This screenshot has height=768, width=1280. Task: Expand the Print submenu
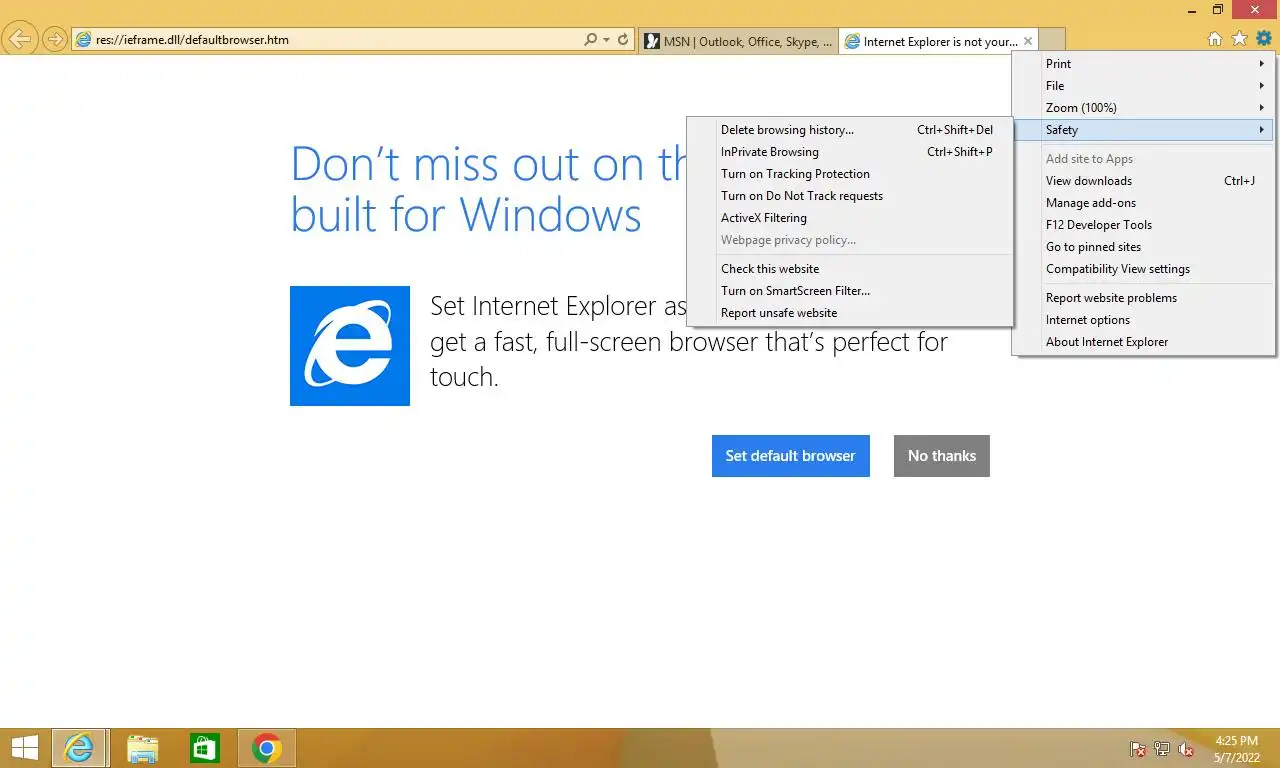[x=1144, y=63]
